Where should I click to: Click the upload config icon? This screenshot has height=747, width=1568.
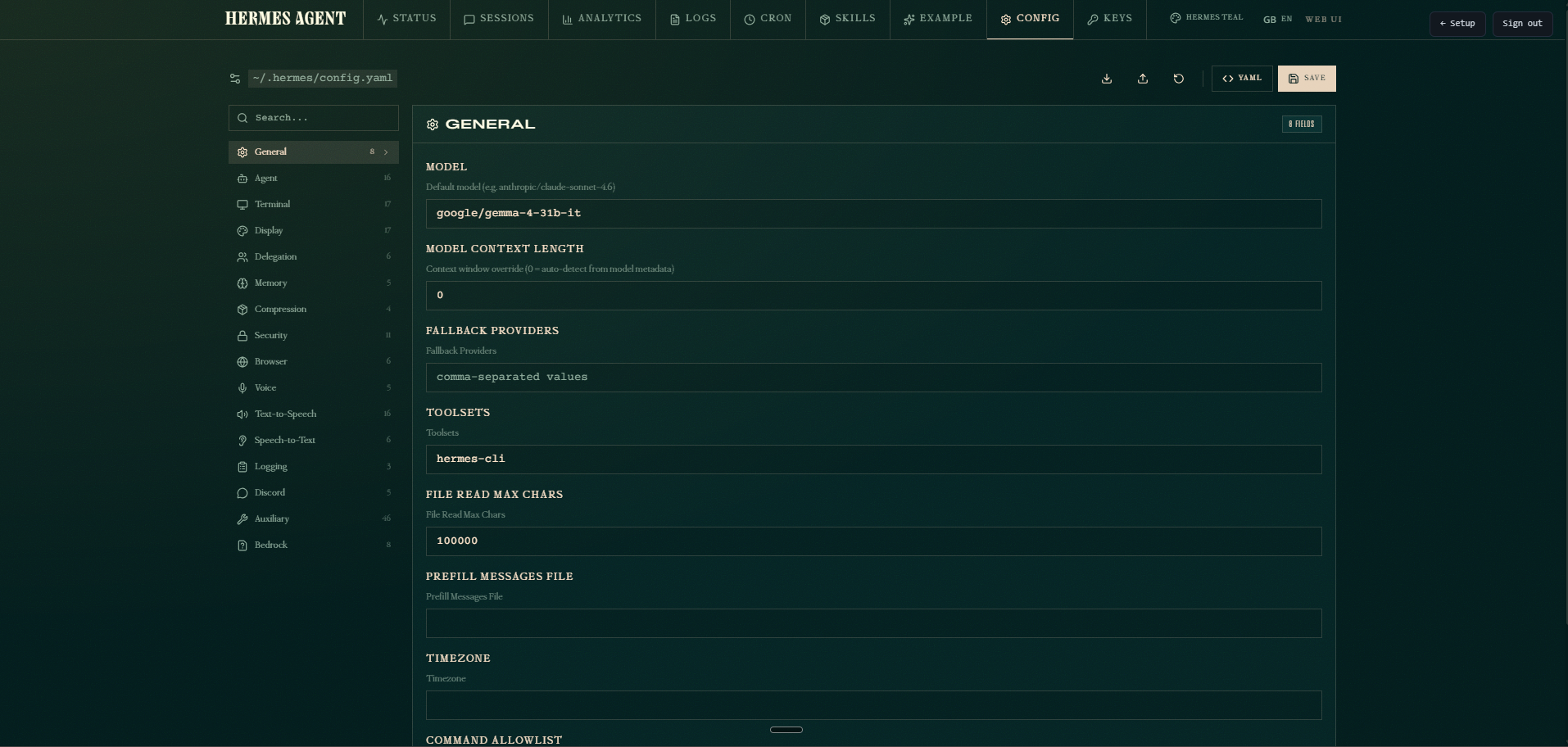pos(1143,79)
